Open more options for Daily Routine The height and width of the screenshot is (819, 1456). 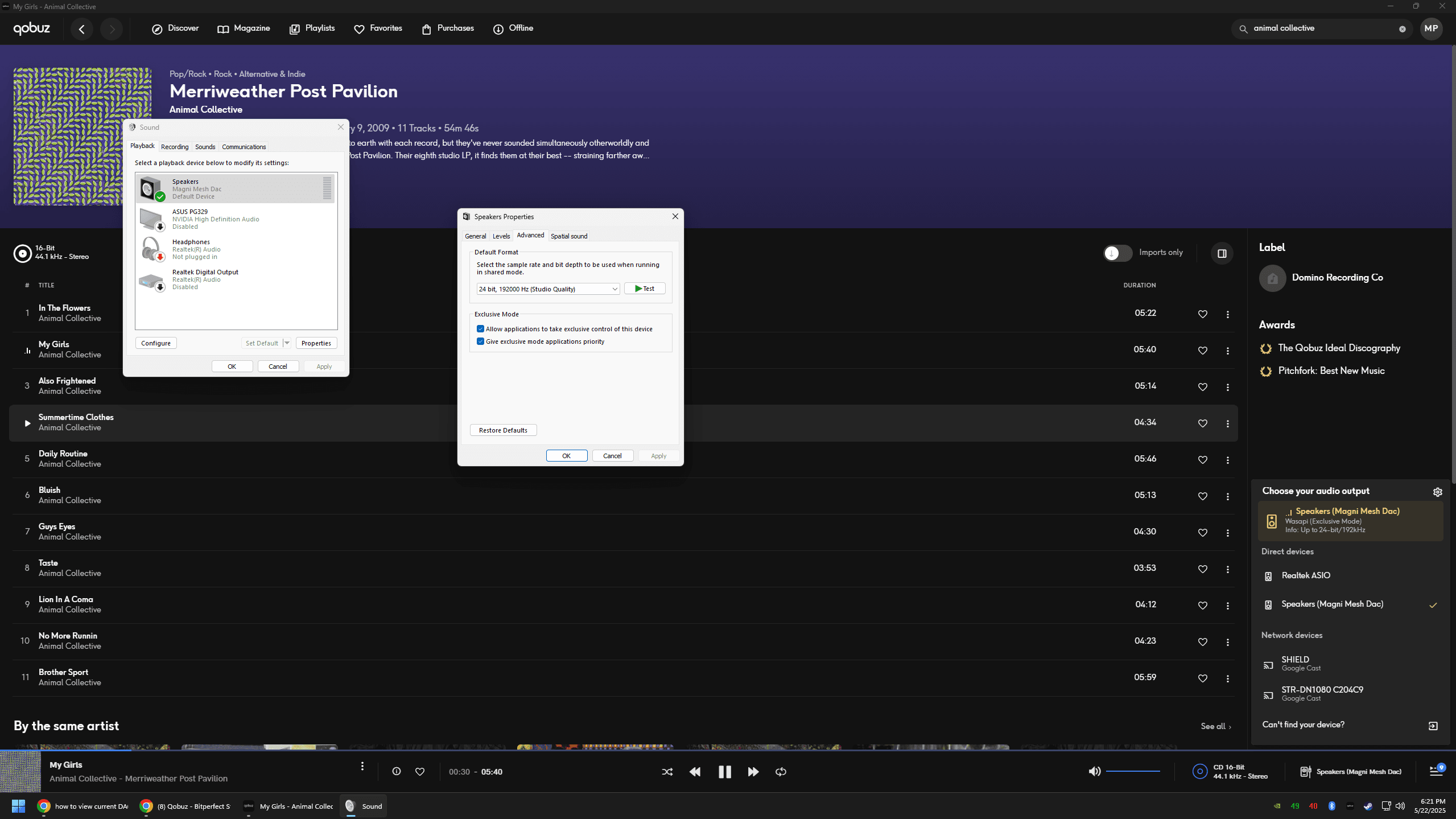pyautogui.click(x=1227, y=460)
